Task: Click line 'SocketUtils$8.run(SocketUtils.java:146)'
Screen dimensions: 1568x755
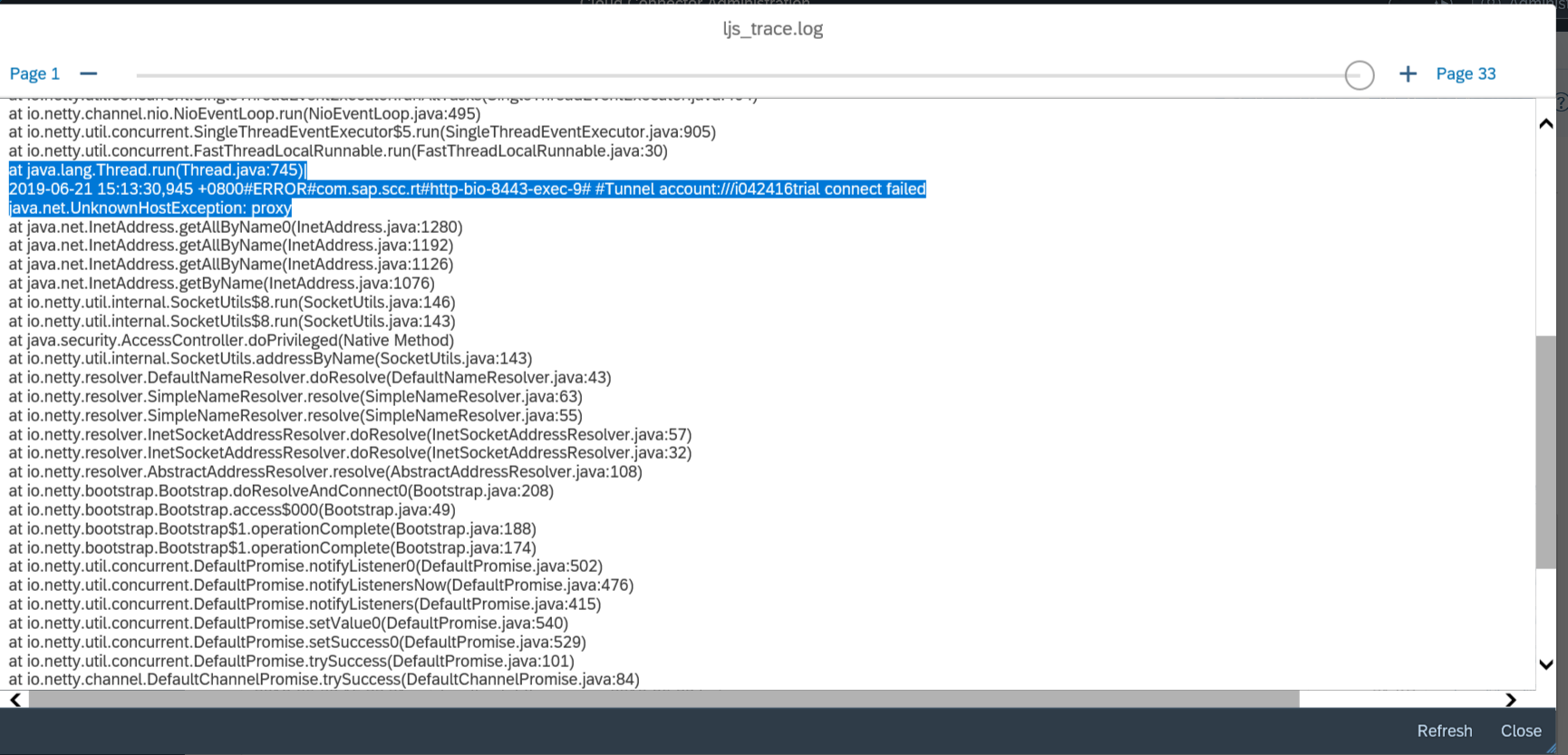Action: tap(232, 303)
